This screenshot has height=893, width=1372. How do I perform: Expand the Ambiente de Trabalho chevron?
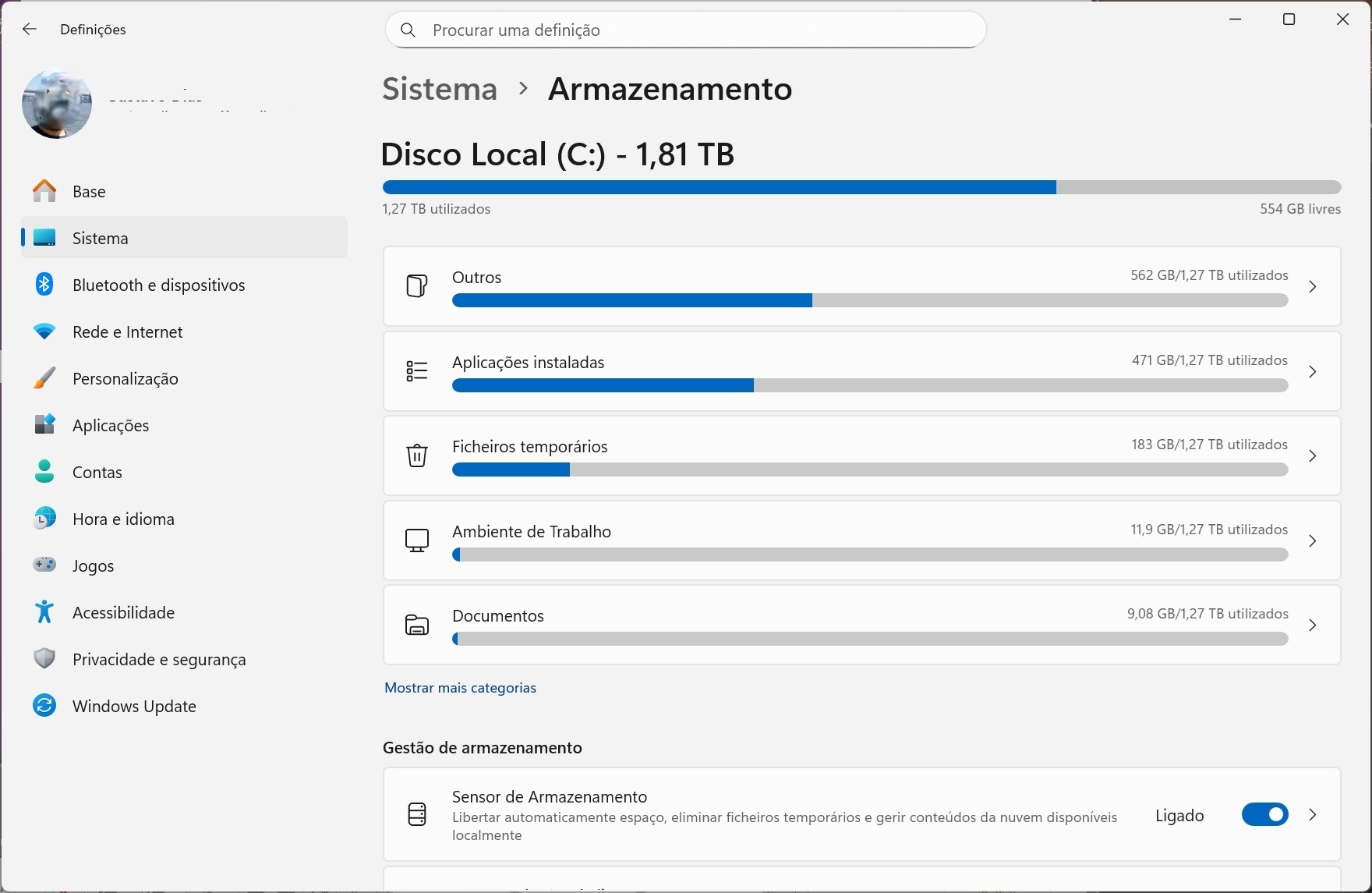click(x=1313, y=540)
